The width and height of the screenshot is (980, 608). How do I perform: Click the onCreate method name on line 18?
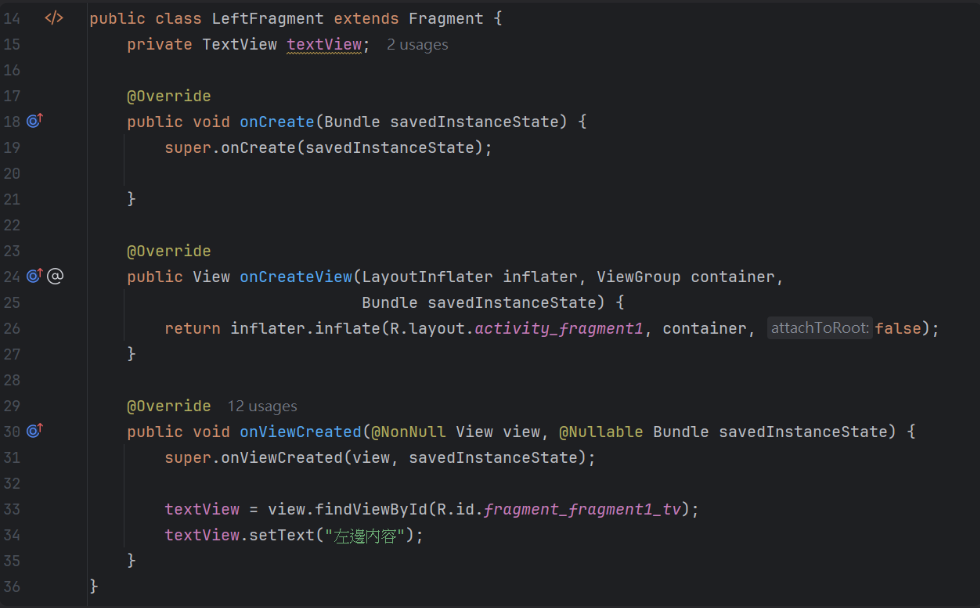click(277, 122)
